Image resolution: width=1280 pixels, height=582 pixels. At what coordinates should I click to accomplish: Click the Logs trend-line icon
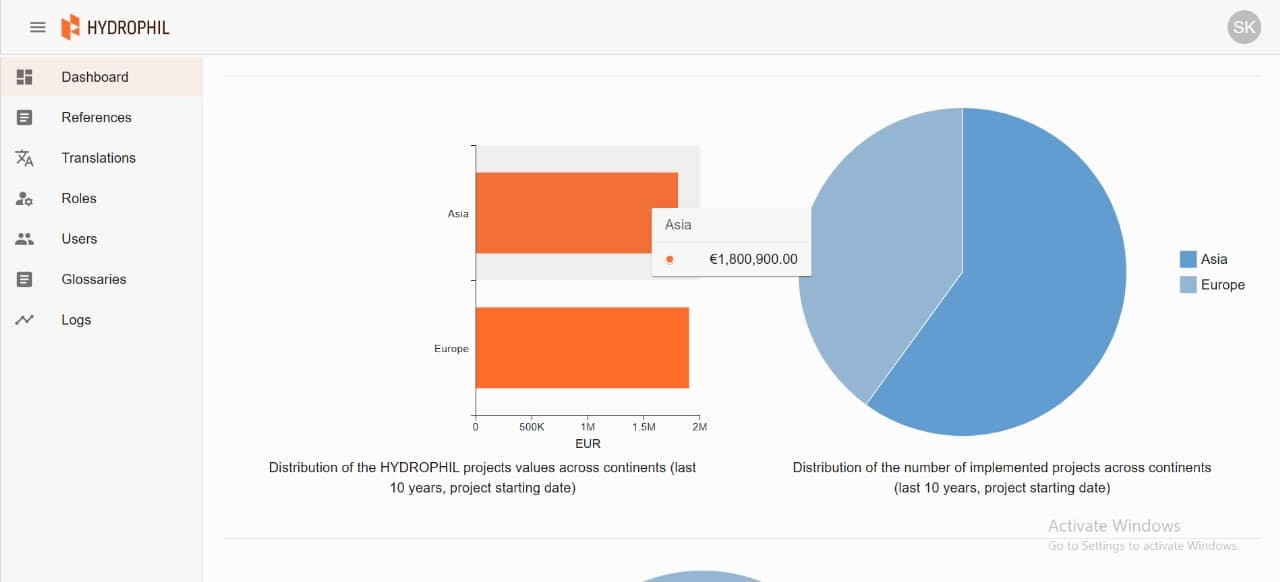click(25, 320)
